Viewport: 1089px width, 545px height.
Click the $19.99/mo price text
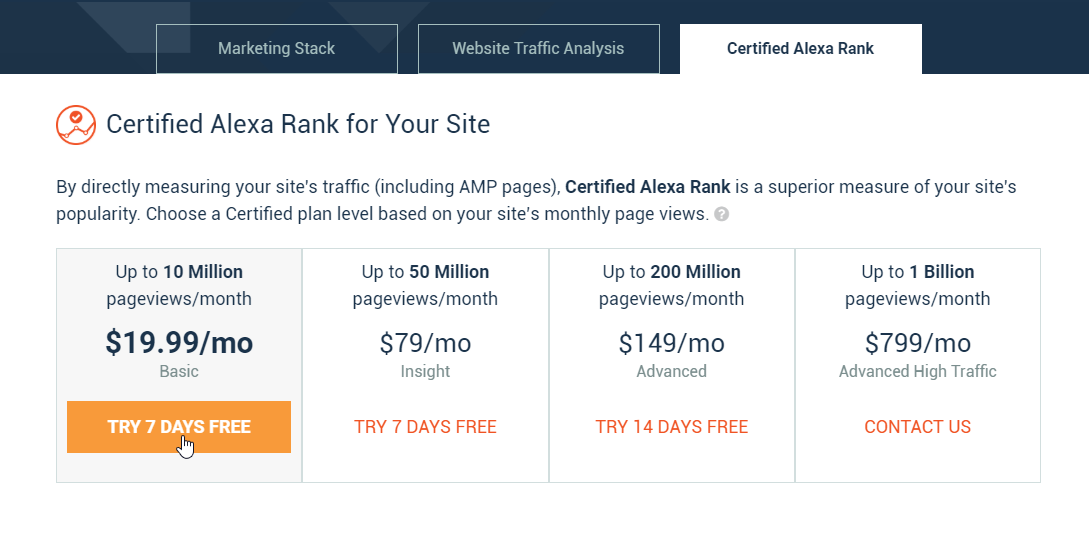179,342
